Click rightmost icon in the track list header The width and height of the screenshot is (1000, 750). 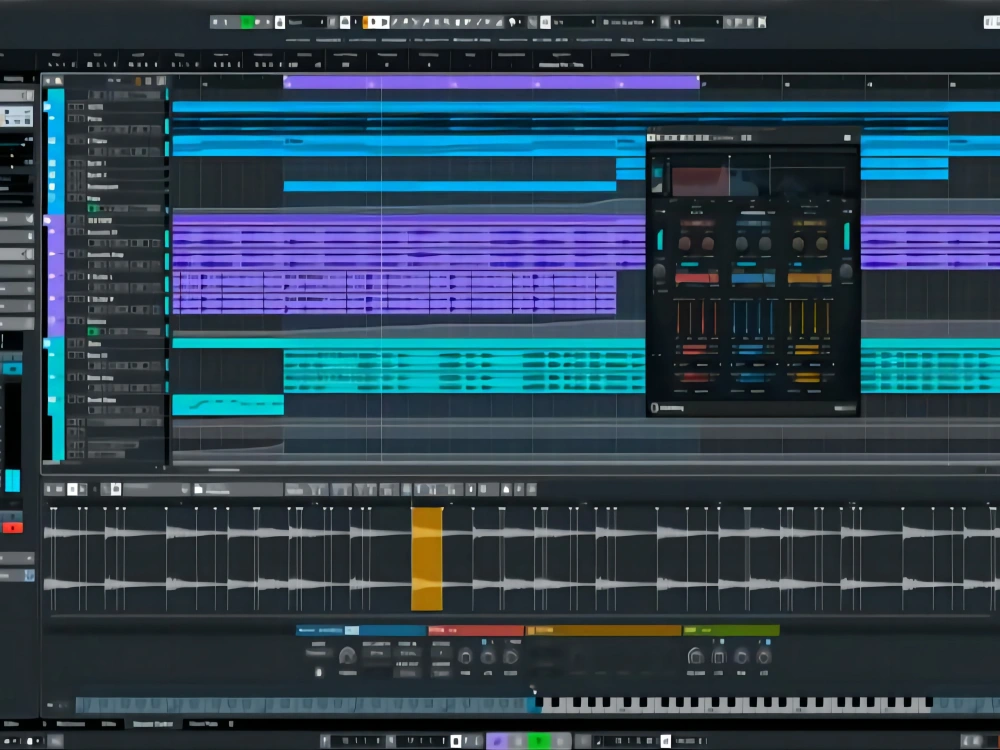[161, 81]
